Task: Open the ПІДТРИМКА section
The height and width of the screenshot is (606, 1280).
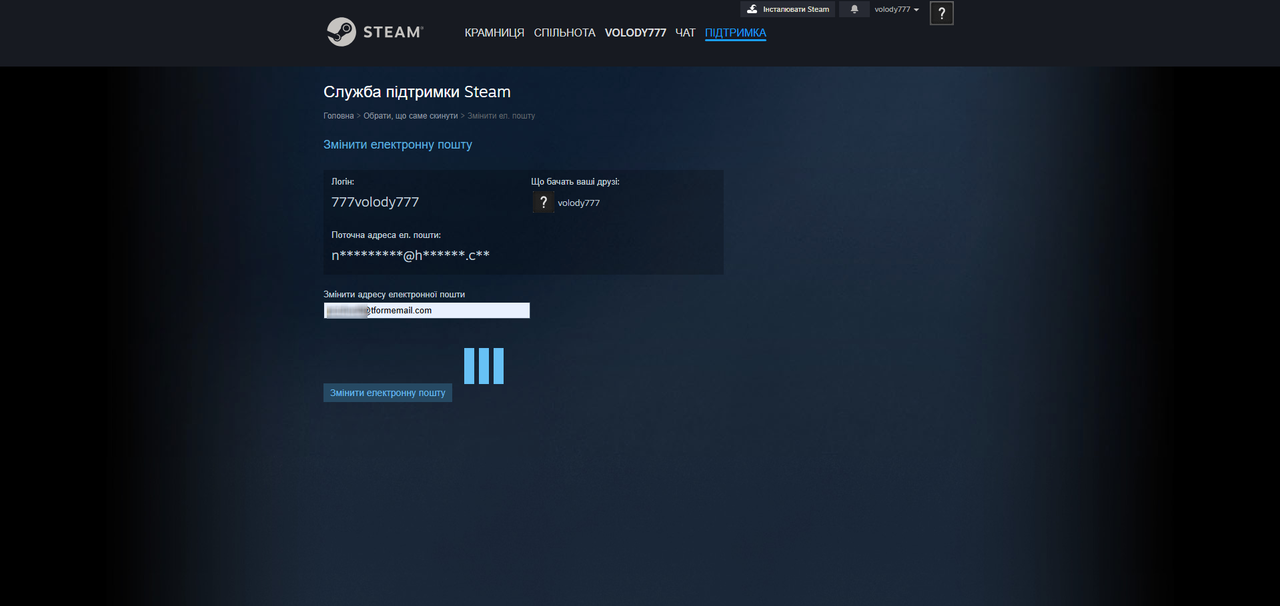Action: tap(735, 33)
